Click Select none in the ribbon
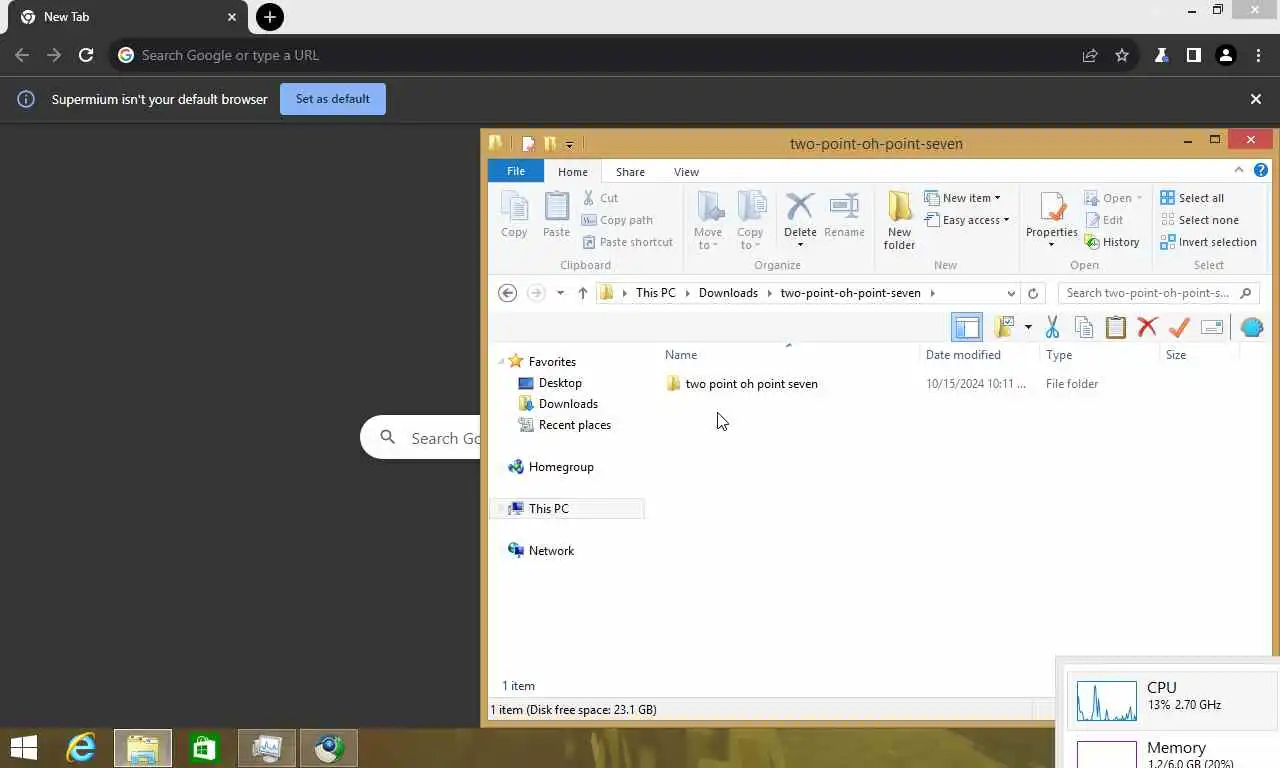 coord(1199,220)
